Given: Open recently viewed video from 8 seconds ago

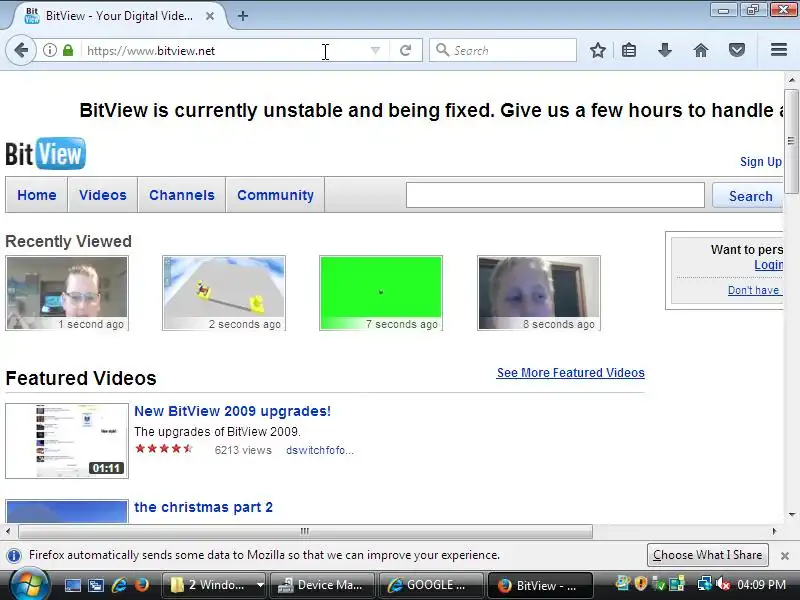Looking at the screenshot, I should tap(539, 293).
